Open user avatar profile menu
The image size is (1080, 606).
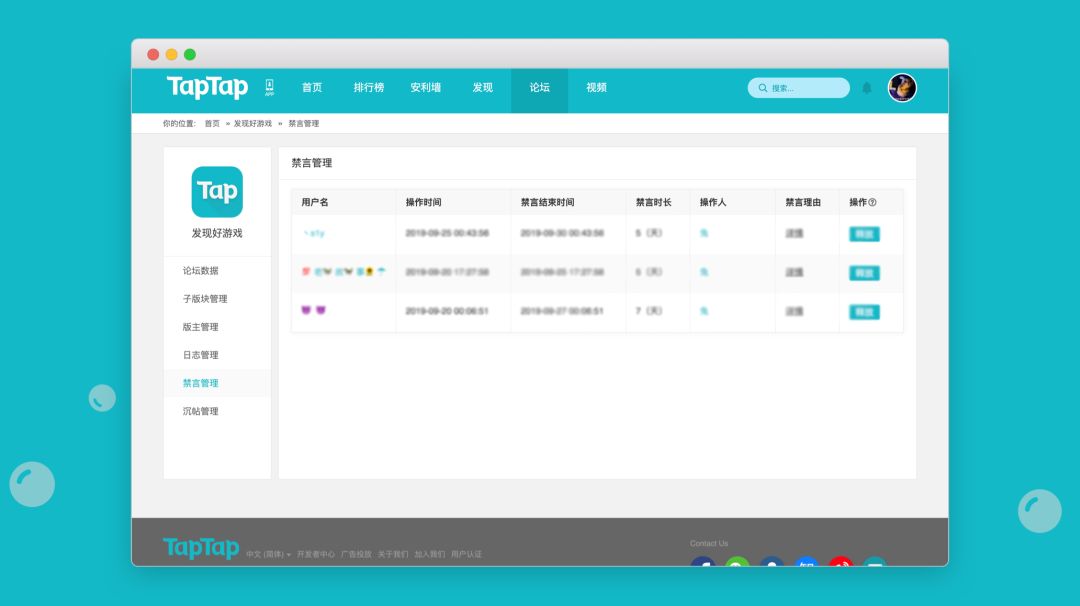pos(902,88)
